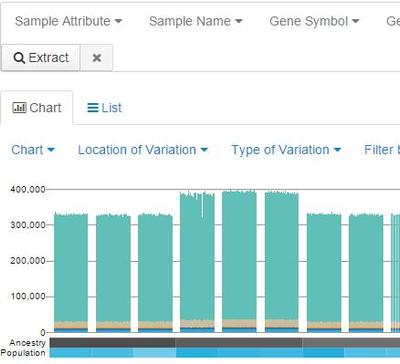Click the 400,000 axis label

(28, 190)
